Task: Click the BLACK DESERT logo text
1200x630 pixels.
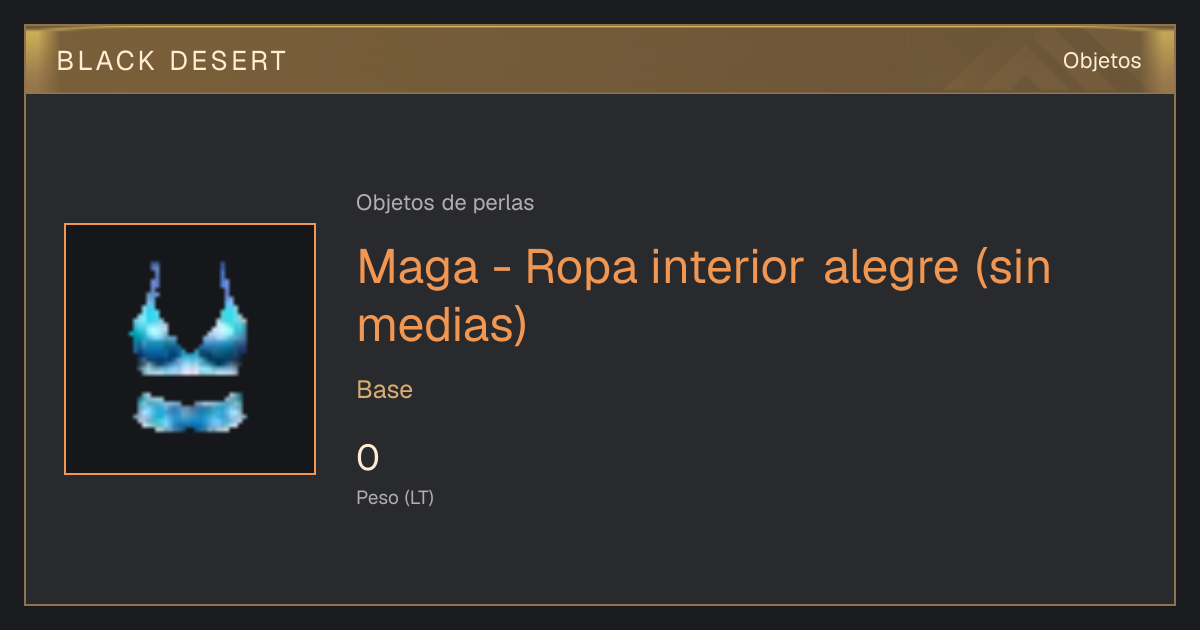Action: (172, 61)
